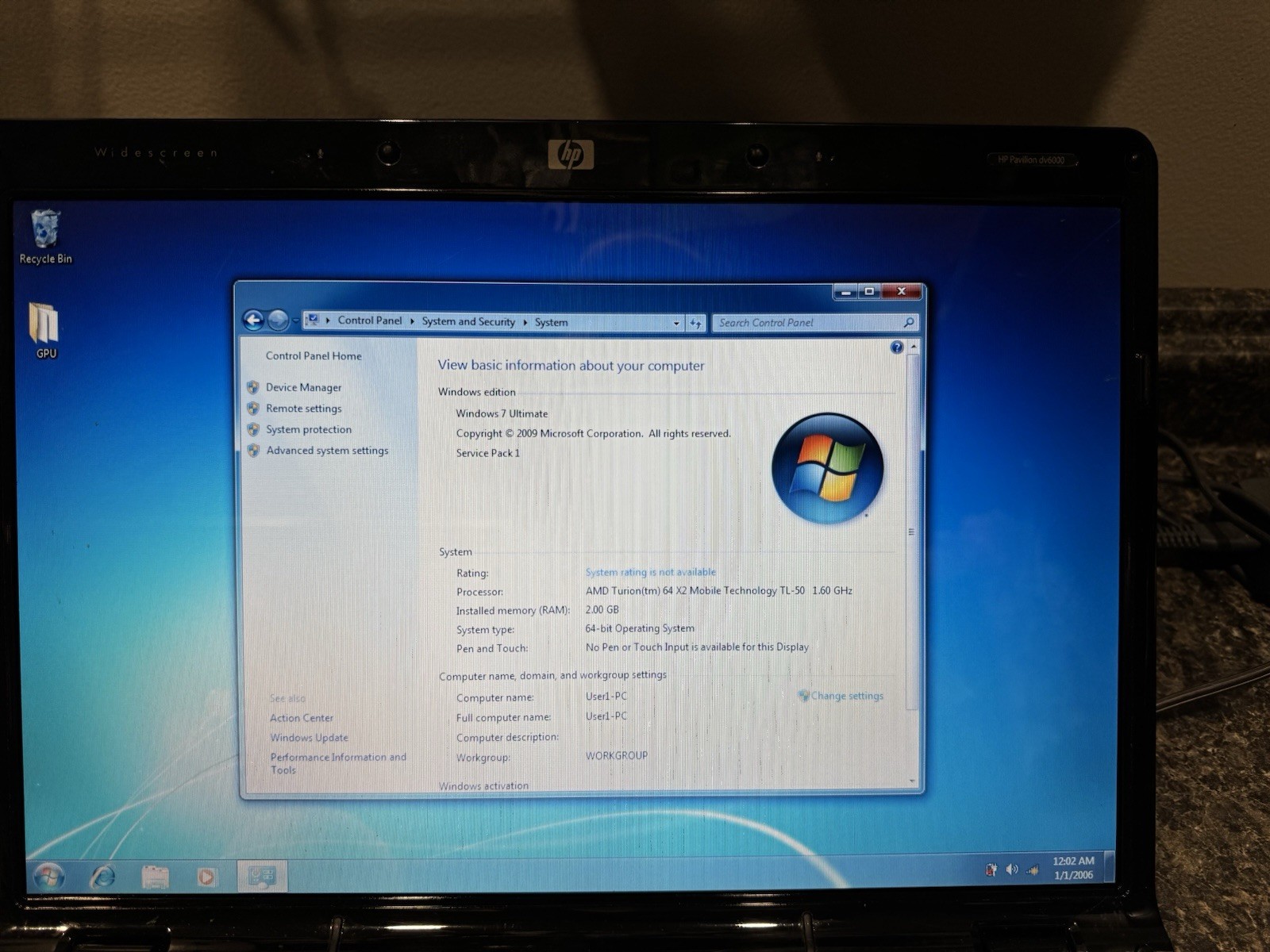Maximize the System window
The width and height of the screenshot is (1270, 952).
click(x=869, y=292)
